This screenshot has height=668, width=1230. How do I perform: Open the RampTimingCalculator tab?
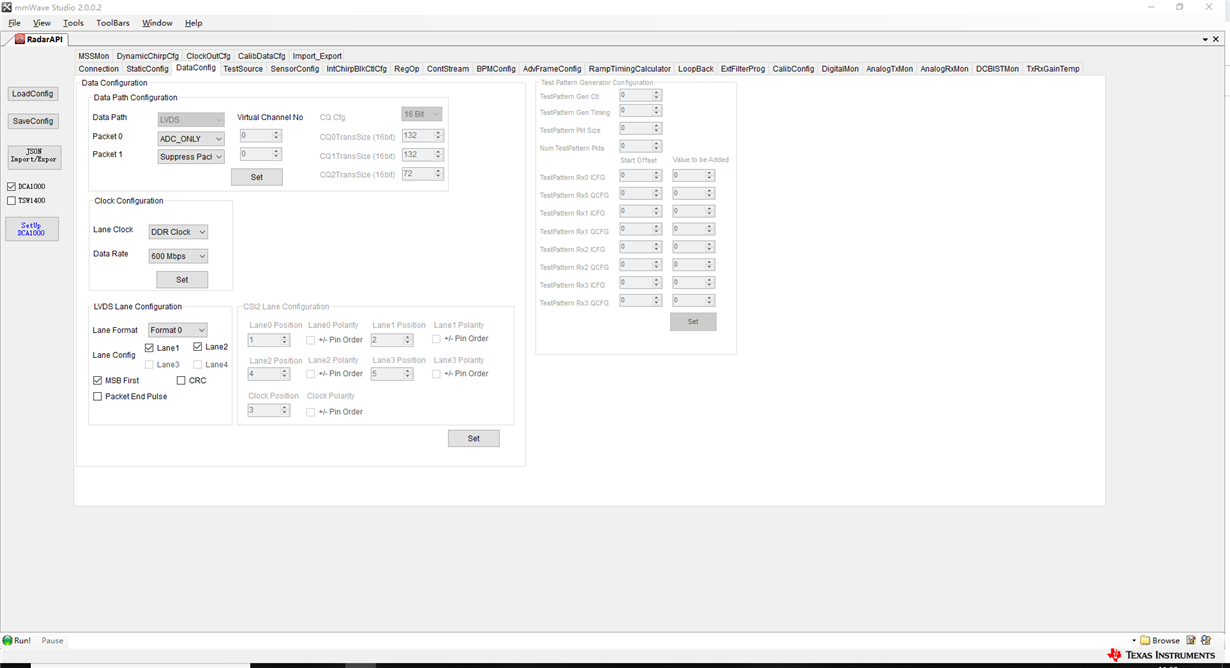point(630,69)
